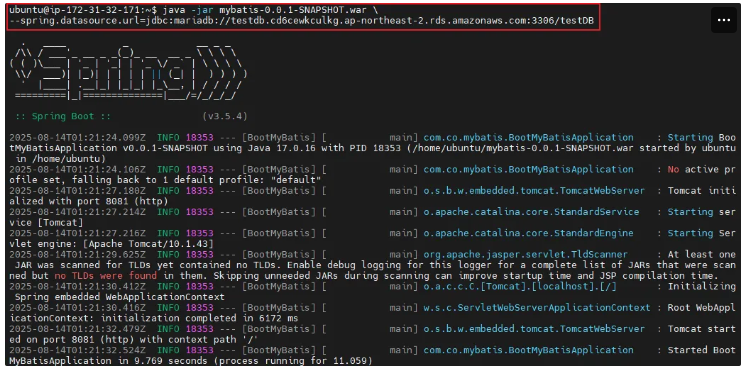Select the 01:21:27.180Z TomcatWebServer log timestamp
The image size is (744, 368).
pyautogui.click(x=77, y=191)
